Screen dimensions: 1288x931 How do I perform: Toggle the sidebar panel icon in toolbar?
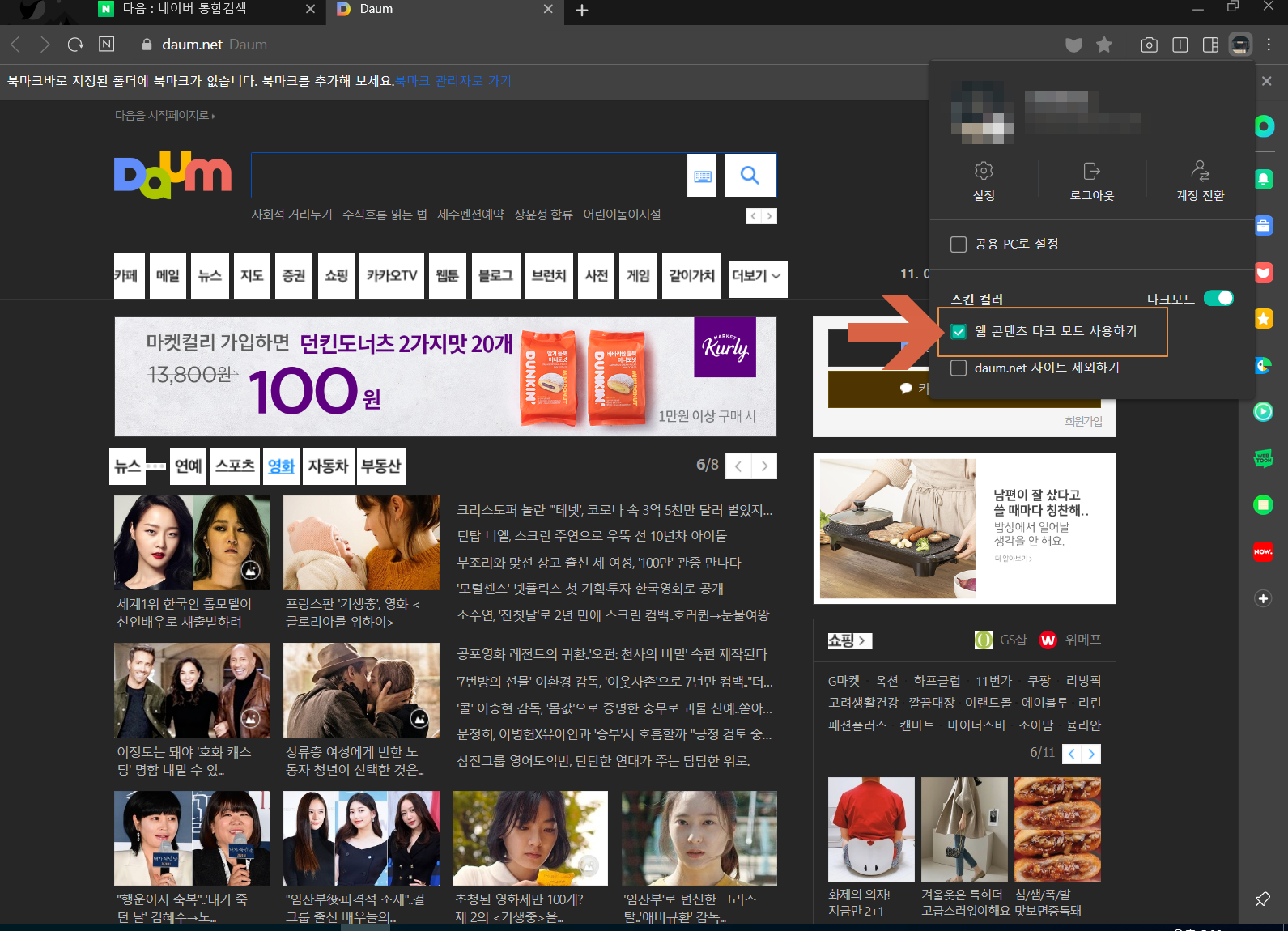click(1211, 45)
